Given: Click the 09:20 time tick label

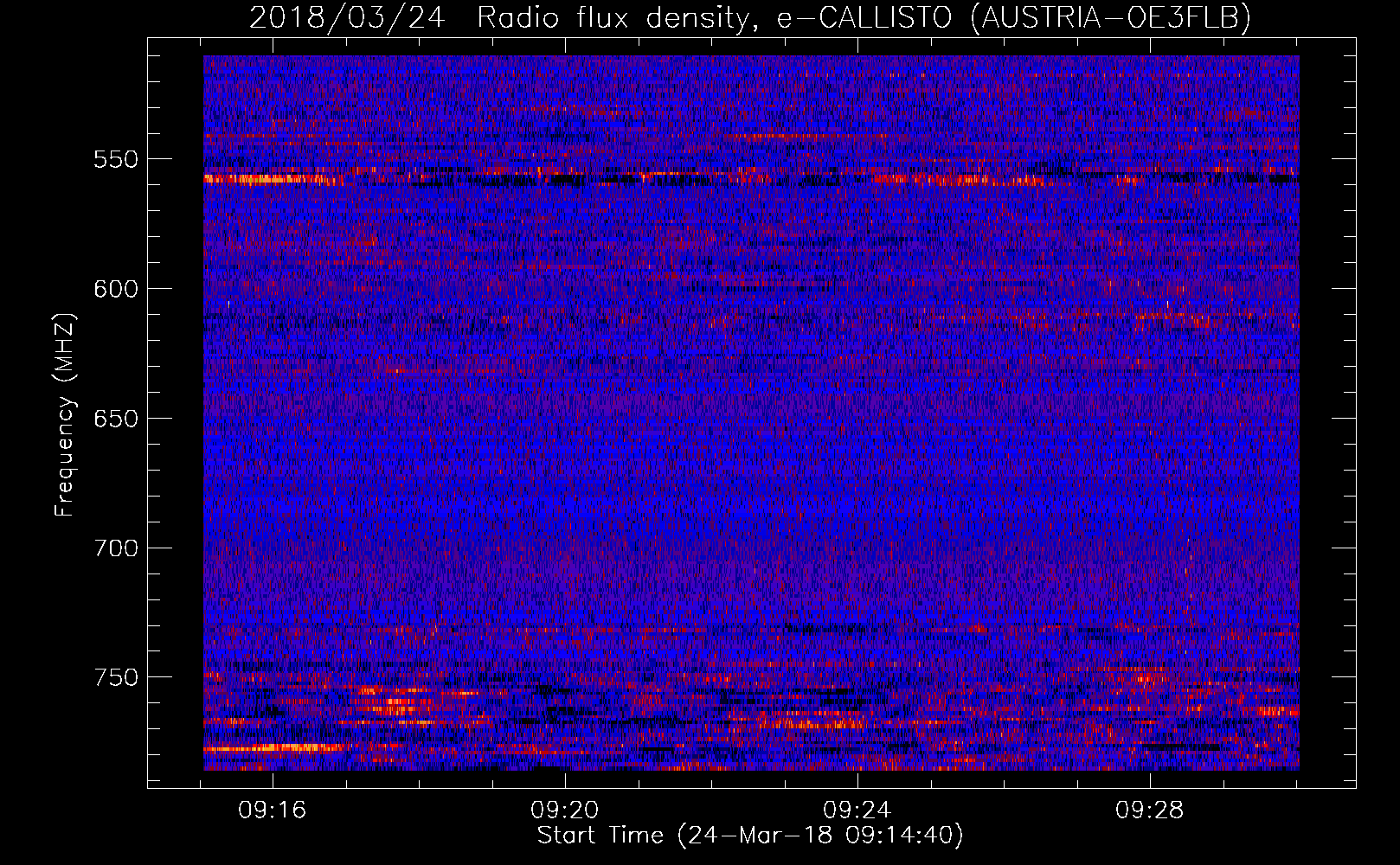Looking at the screenshot, I should pos(565,811).
